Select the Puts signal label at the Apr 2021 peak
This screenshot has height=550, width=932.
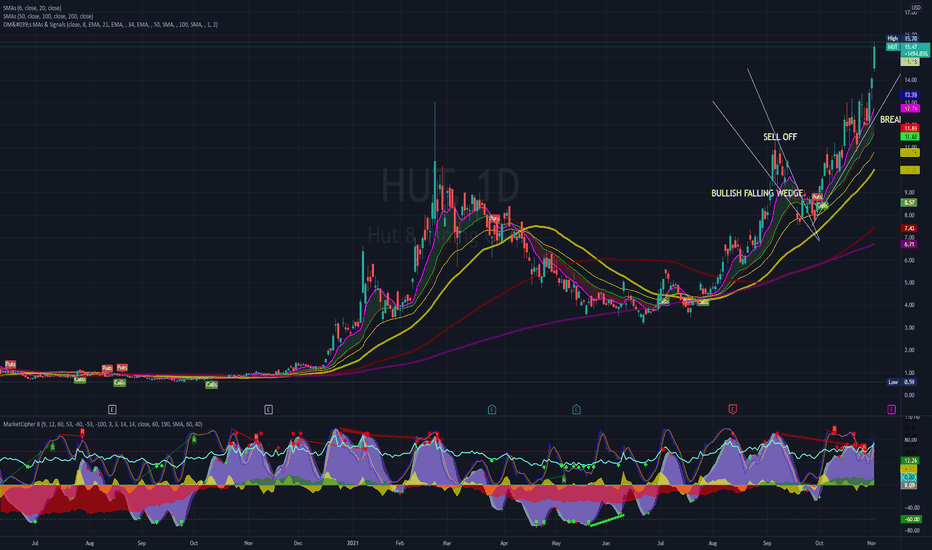494,219
